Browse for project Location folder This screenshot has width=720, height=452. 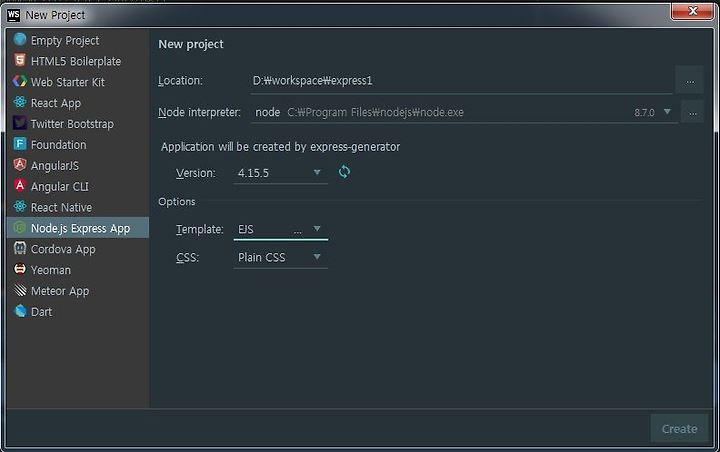click(690, 81)
